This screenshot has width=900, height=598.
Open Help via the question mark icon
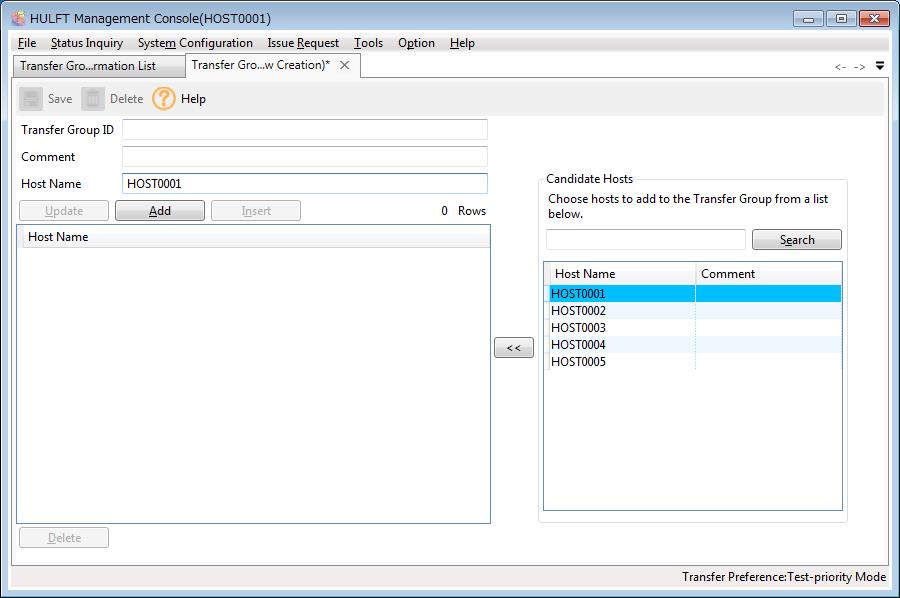[164, 99]
